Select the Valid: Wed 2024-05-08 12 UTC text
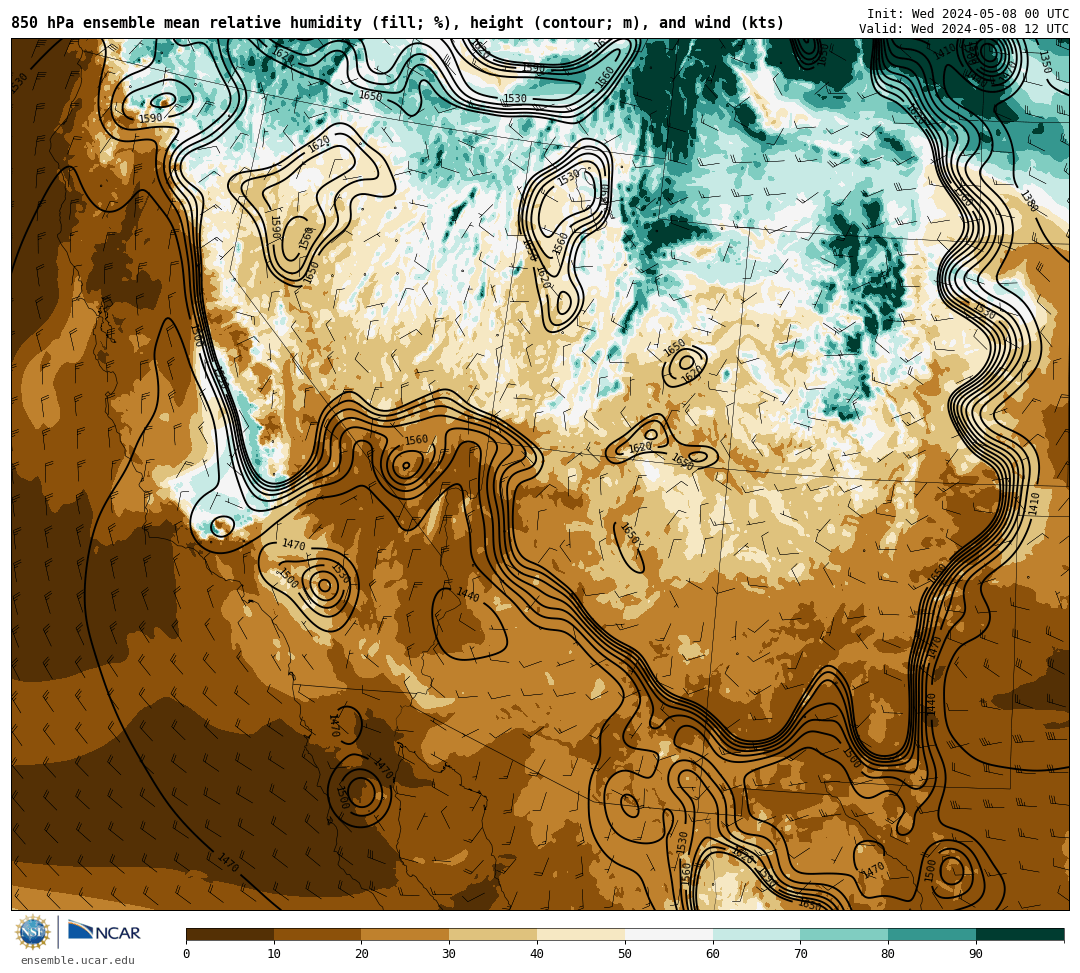Screen dimensions: 1080x973 click(x=964, y=29)
